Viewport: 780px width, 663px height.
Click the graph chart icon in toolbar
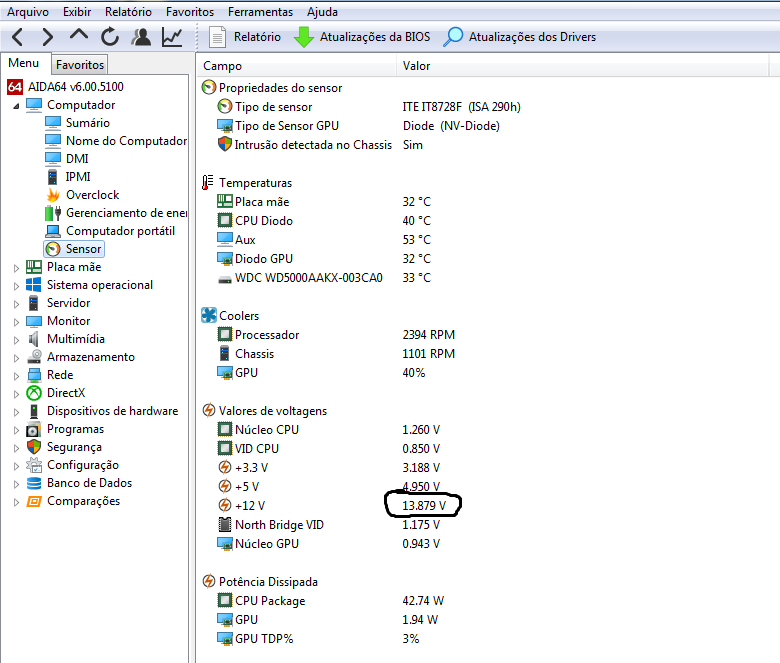[172, 37]
